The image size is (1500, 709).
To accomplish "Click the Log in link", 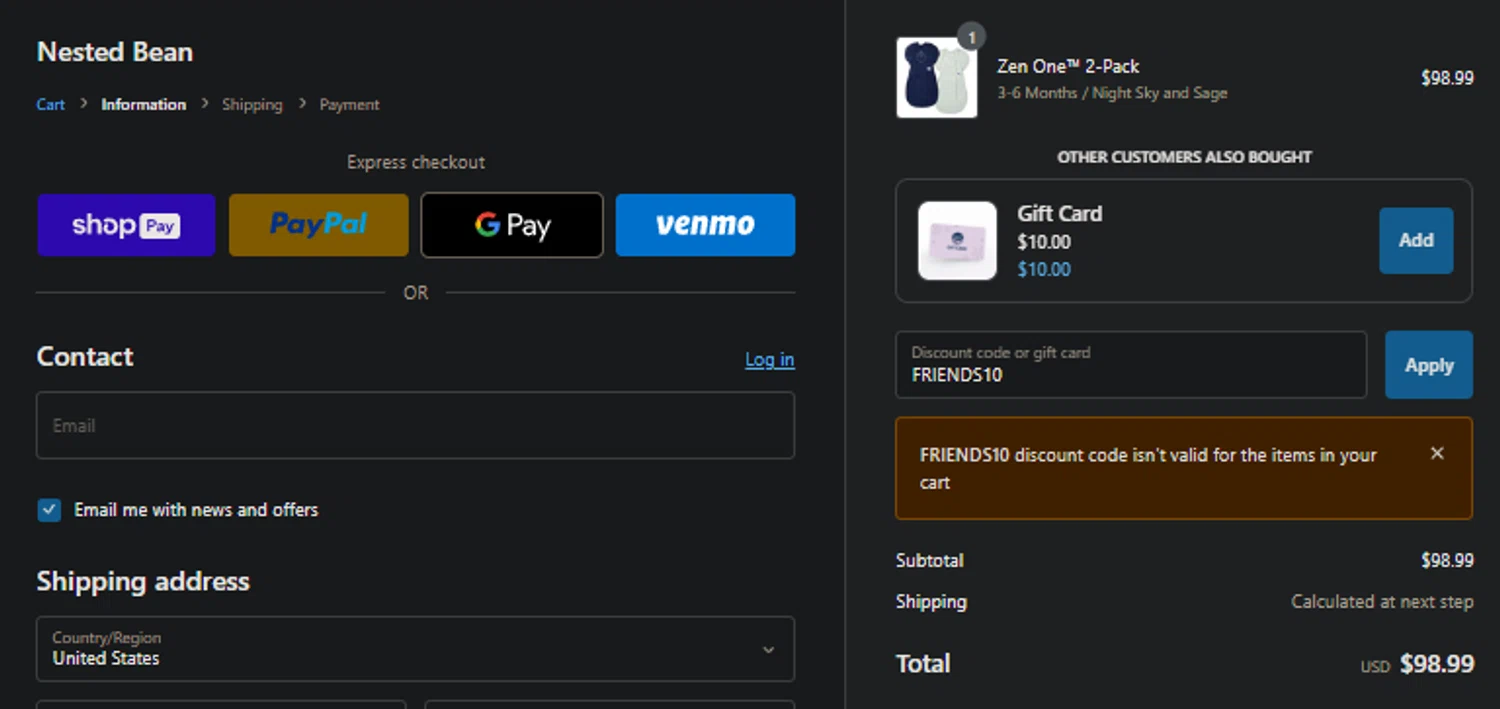I will click(770, 359).
